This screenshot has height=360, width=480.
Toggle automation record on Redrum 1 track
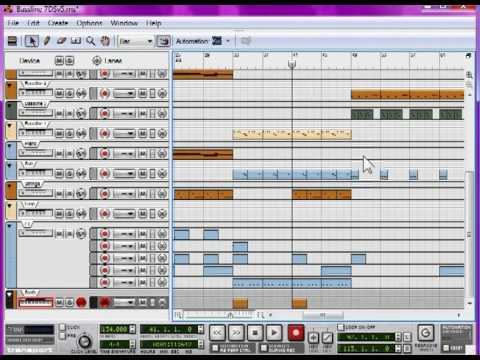[x=81, y=134]
